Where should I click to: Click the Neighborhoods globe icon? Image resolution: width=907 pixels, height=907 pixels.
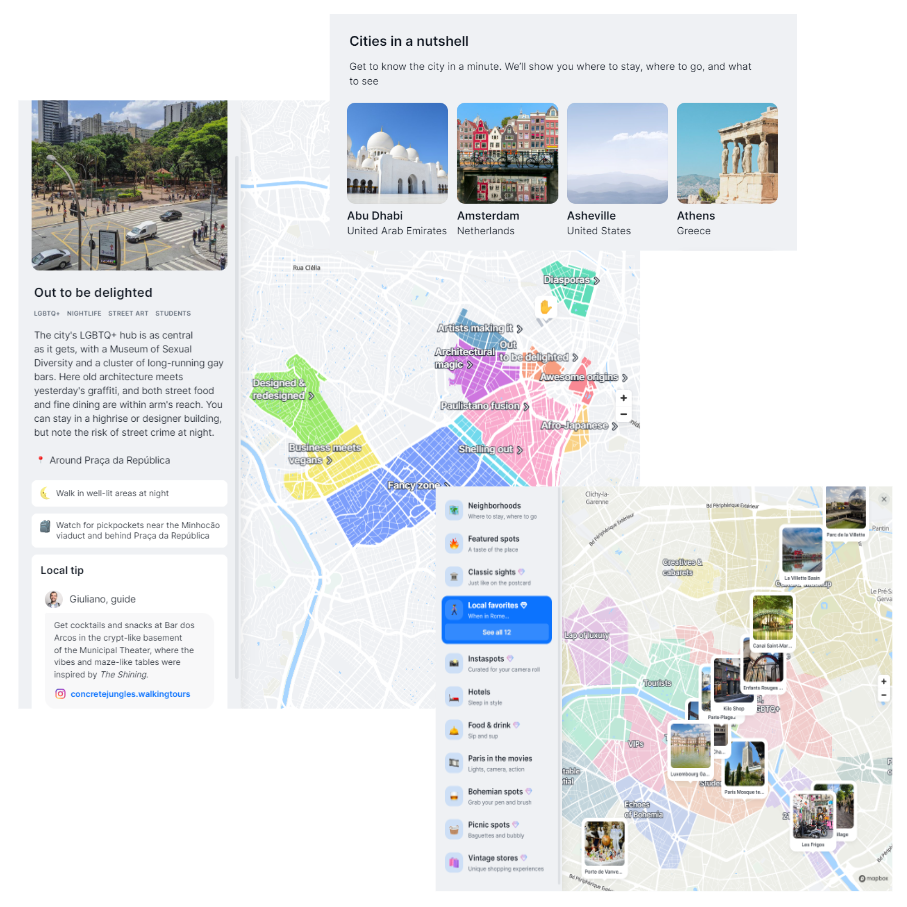click(454, 510)
